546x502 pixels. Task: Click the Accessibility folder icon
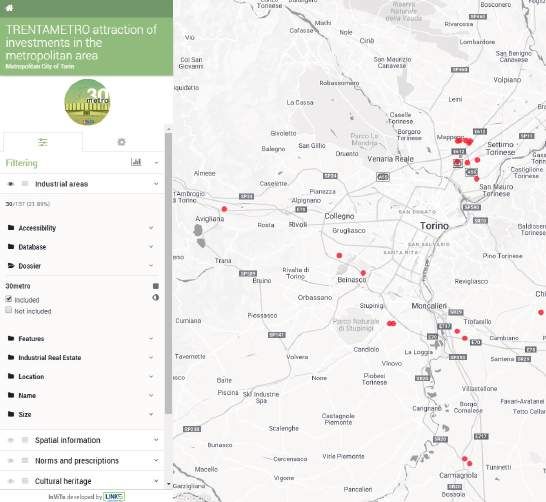11,228
